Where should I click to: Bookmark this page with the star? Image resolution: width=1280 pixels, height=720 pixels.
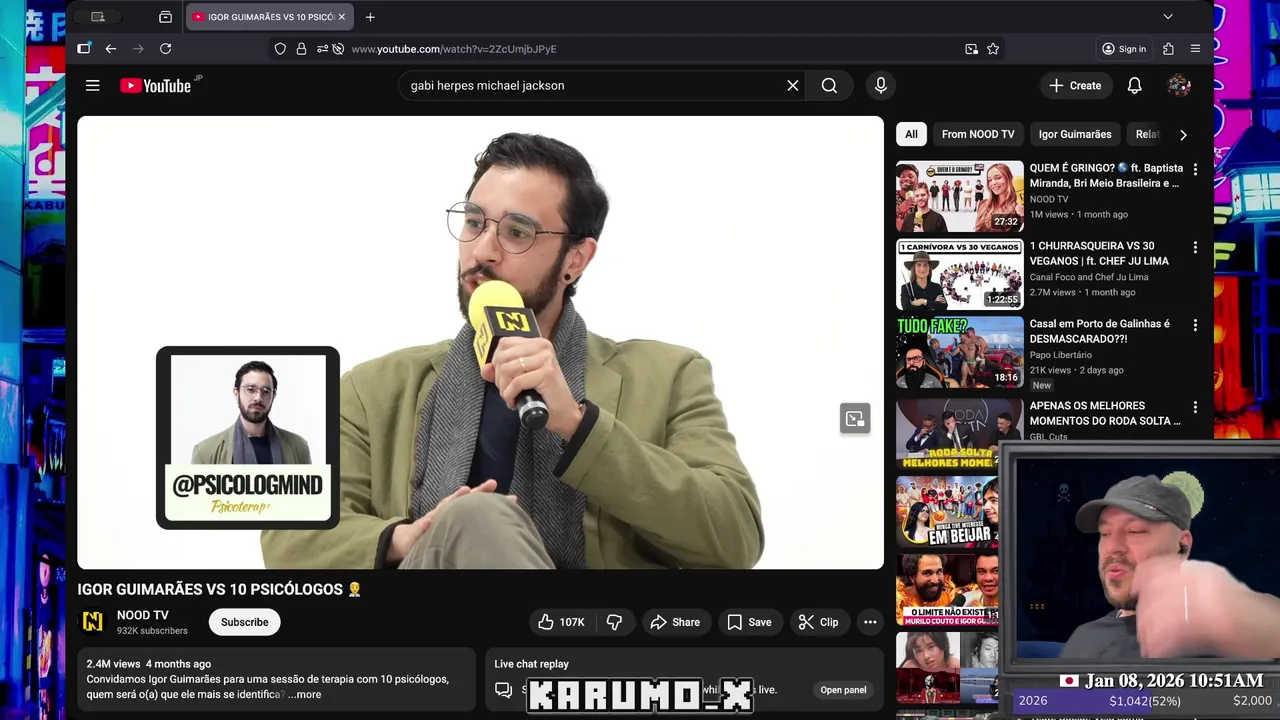(993, 49)
